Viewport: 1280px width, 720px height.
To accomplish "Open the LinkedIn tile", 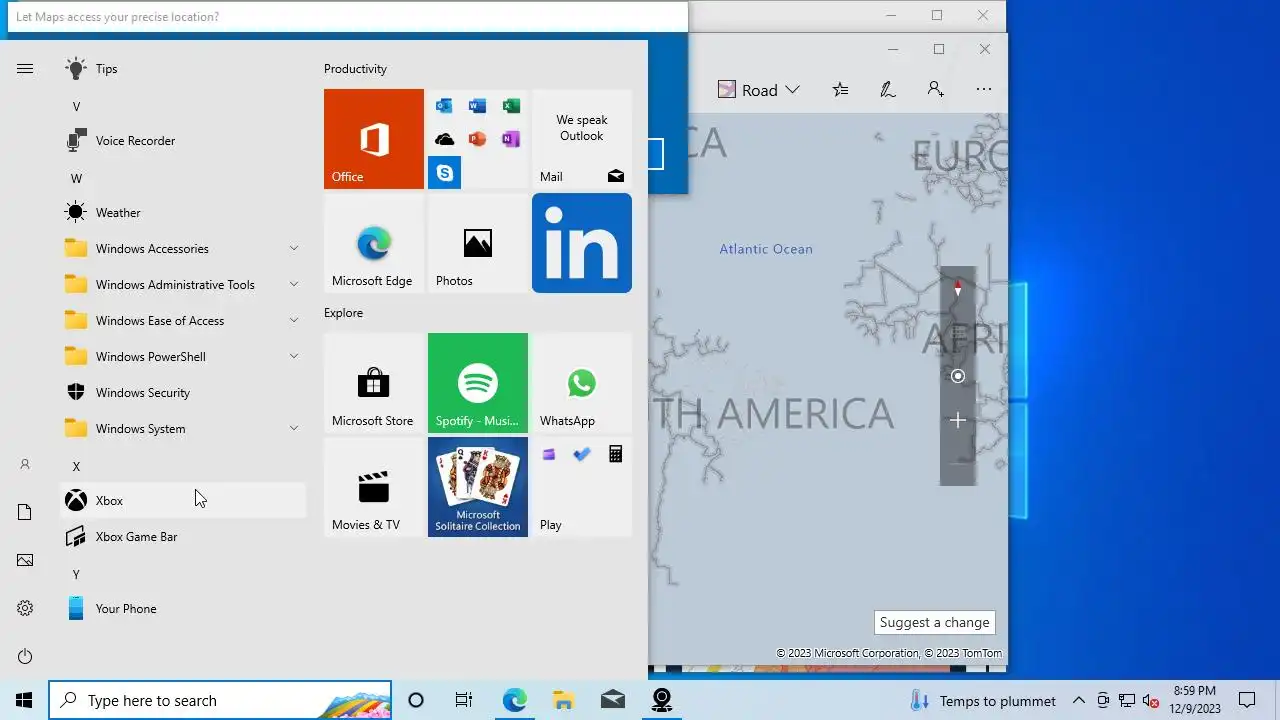I will 582,243.
